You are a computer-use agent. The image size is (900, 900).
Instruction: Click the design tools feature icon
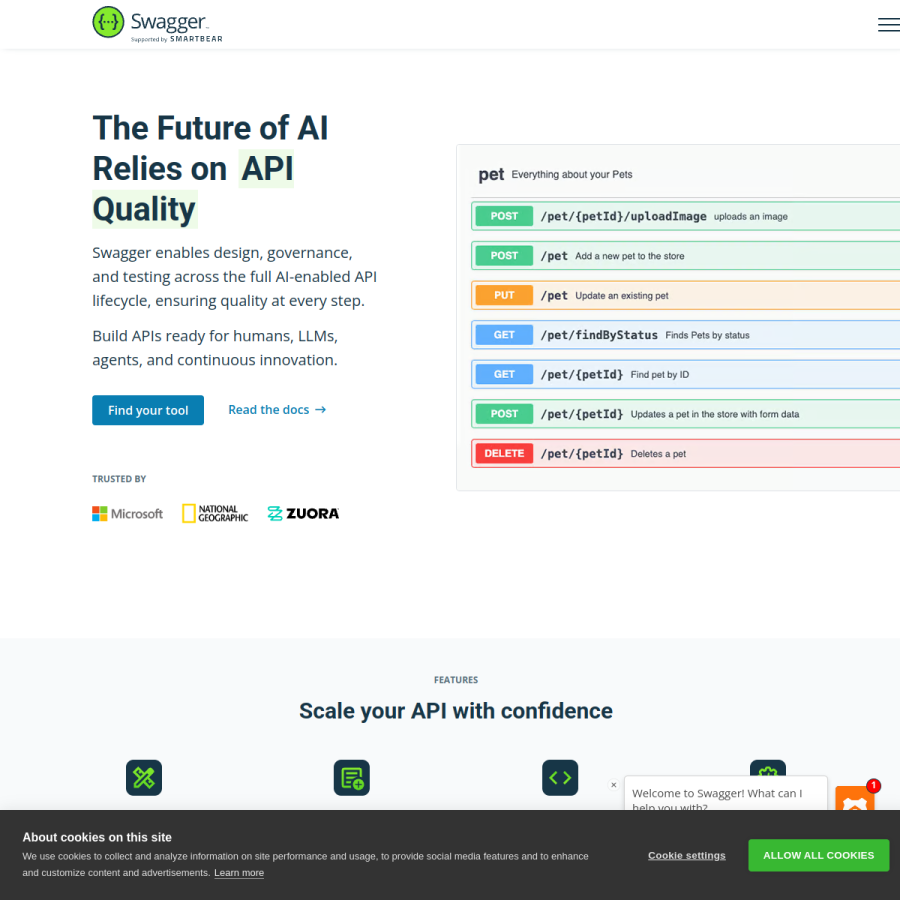144,778
